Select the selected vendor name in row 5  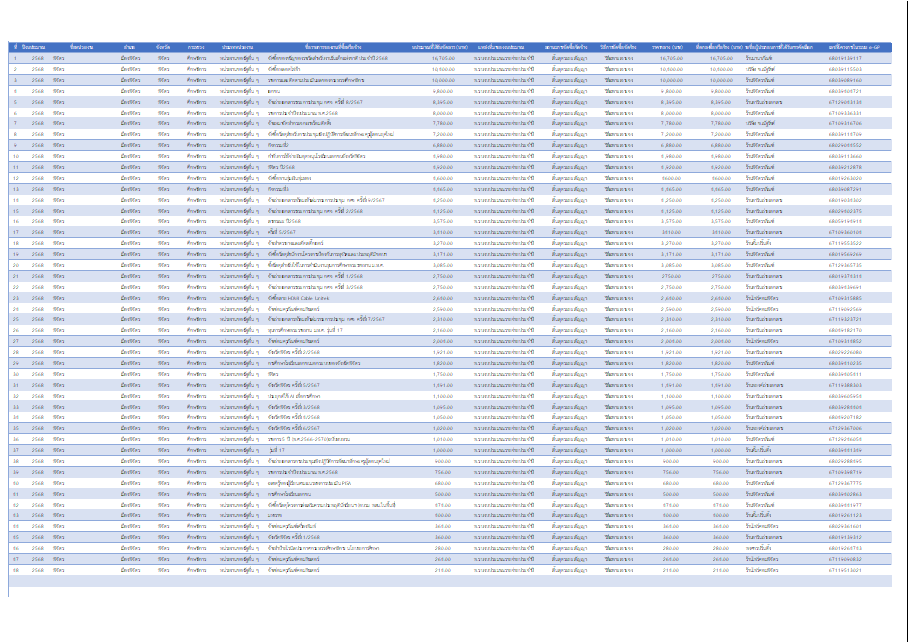coord(764,102)
